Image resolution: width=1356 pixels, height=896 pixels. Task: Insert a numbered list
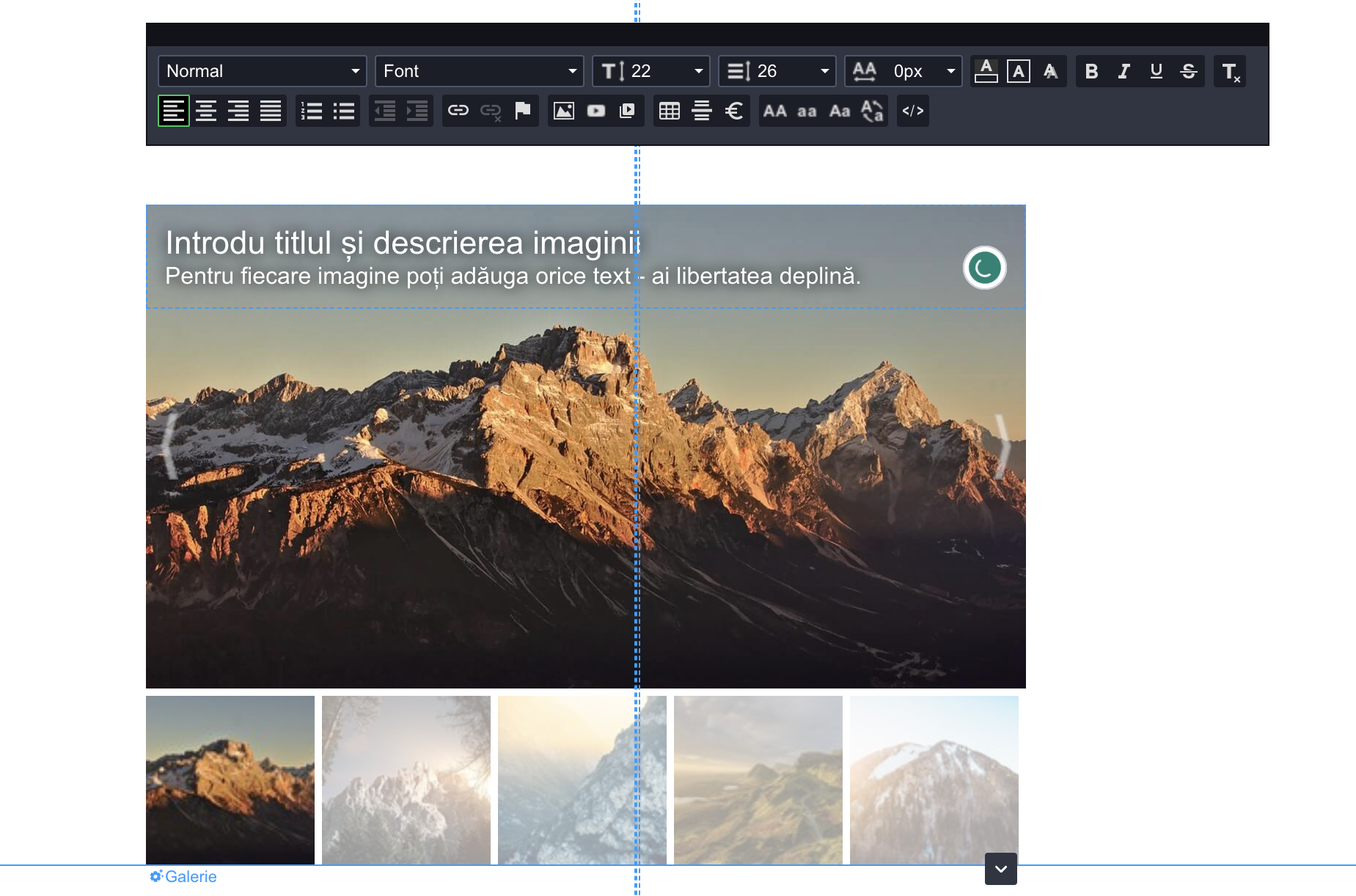312,111
